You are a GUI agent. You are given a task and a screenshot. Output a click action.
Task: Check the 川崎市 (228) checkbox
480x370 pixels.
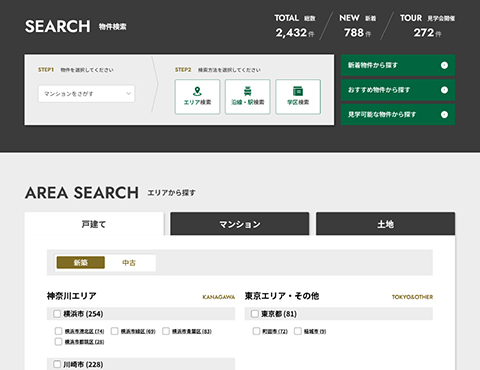57,364
